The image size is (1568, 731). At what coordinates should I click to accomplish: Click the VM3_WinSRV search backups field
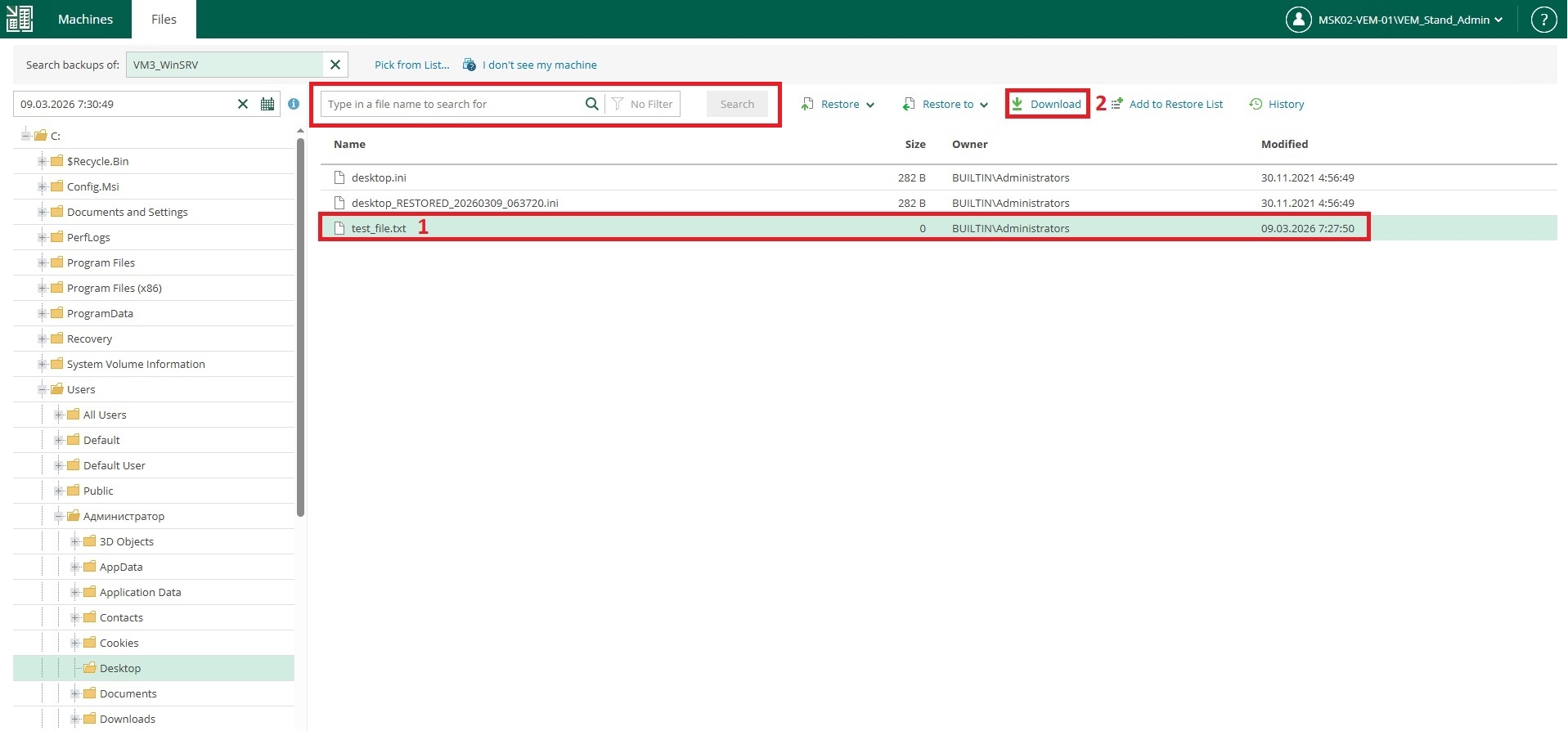click(224, 65)
